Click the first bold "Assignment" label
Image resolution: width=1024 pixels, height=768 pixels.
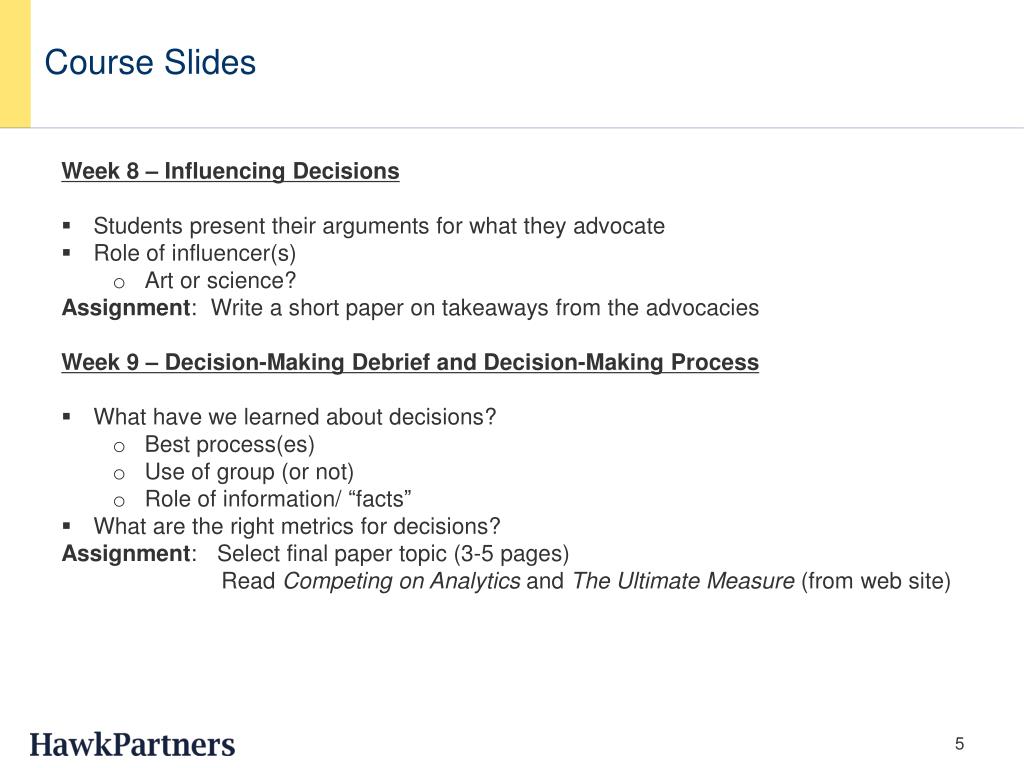(126, 308)
